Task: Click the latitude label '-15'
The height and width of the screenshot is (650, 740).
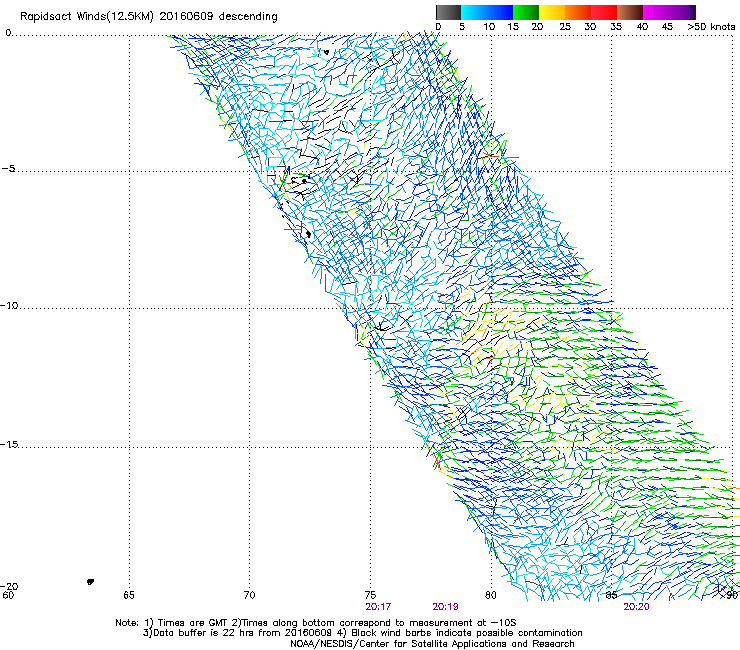Action: 9,445
